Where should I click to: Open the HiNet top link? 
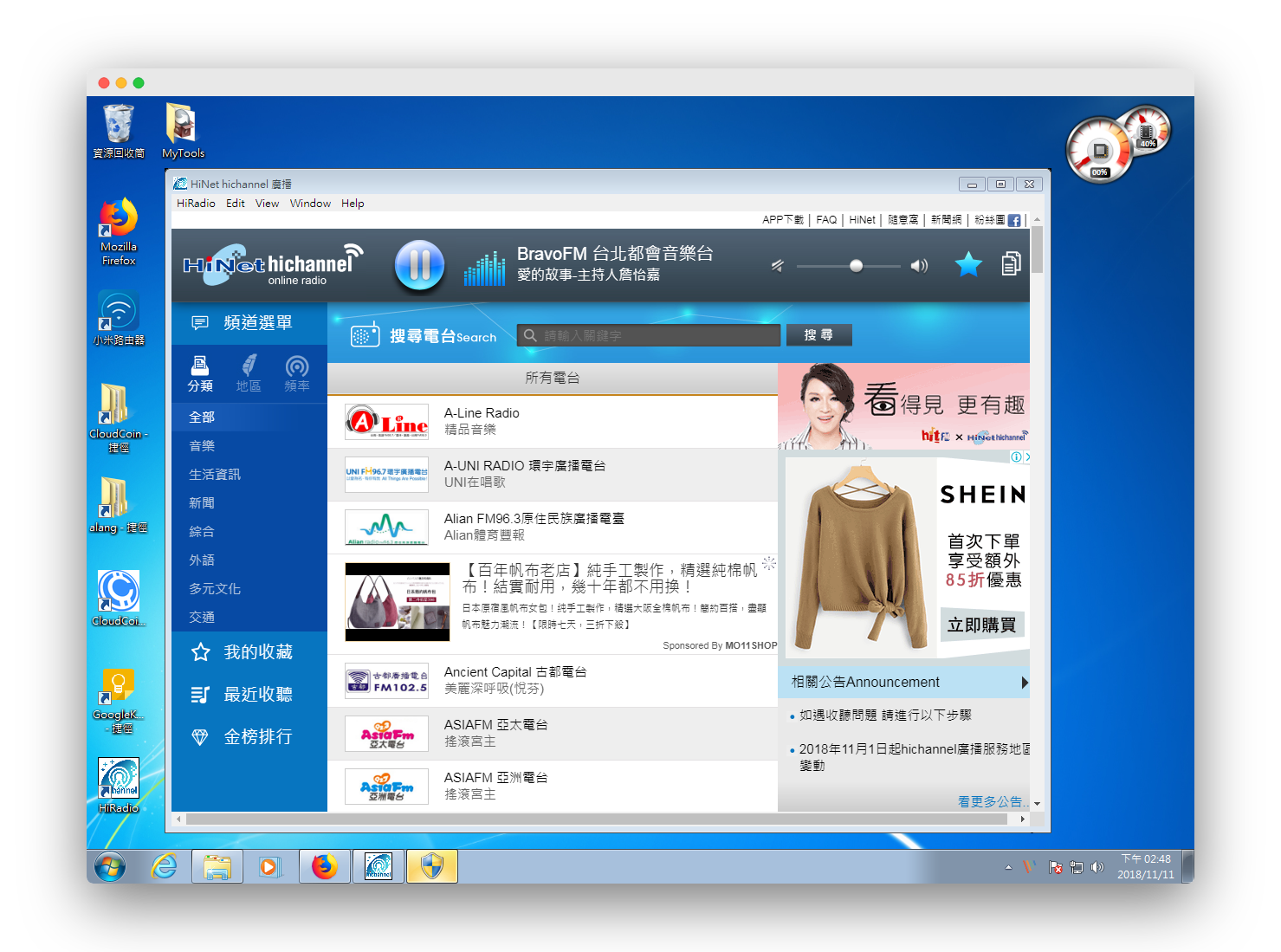tap(862, 220)
